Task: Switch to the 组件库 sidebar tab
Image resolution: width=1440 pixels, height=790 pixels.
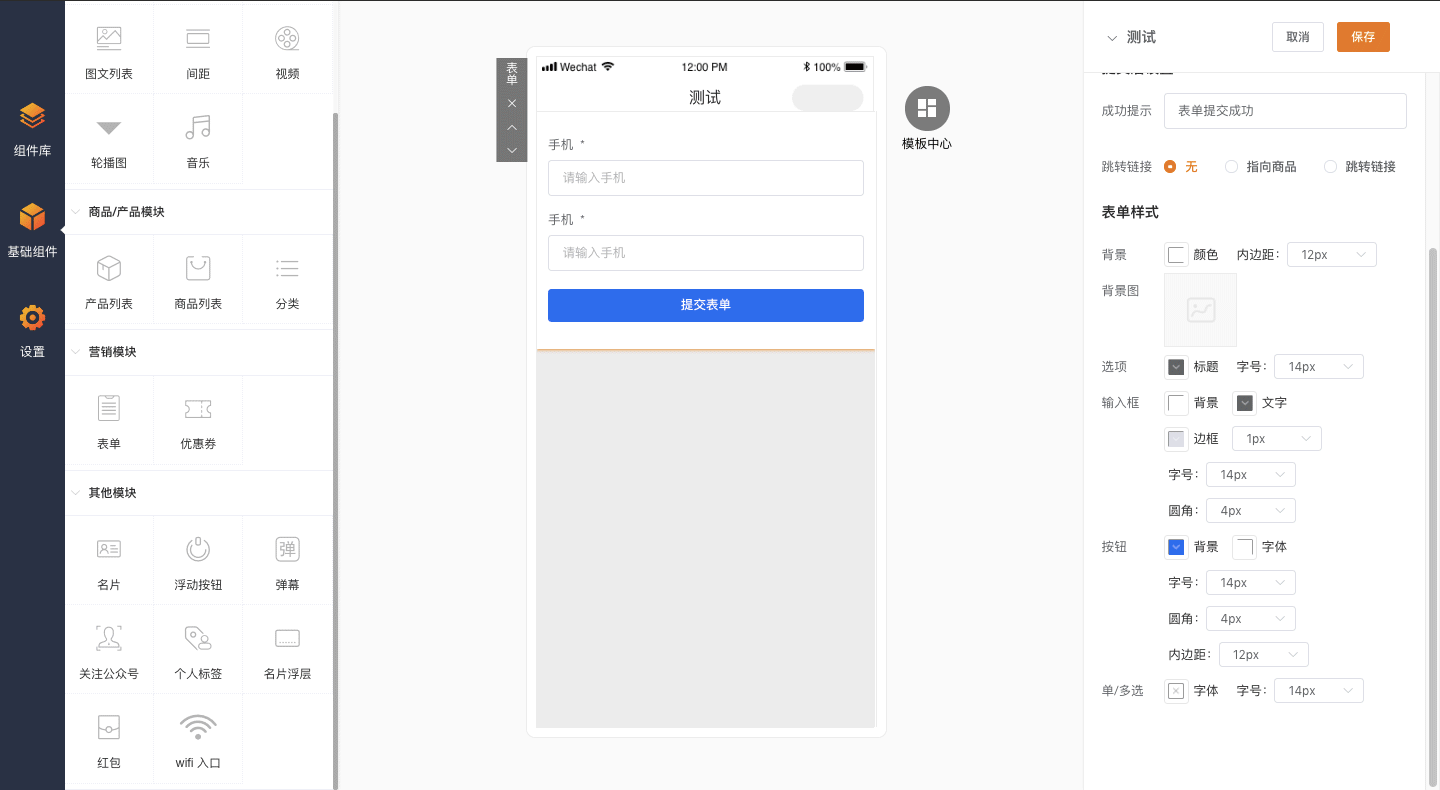Action: pos(32,129)
